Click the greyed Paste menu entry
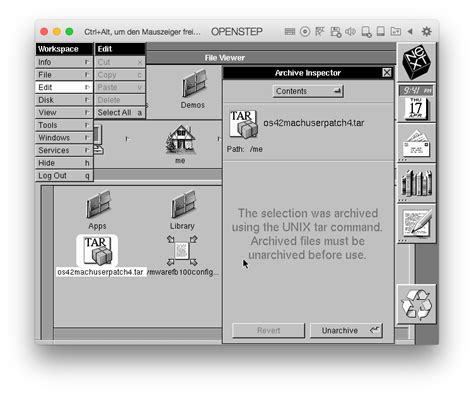Viewport: 474px width, 395px height. [x=120, y=87]
